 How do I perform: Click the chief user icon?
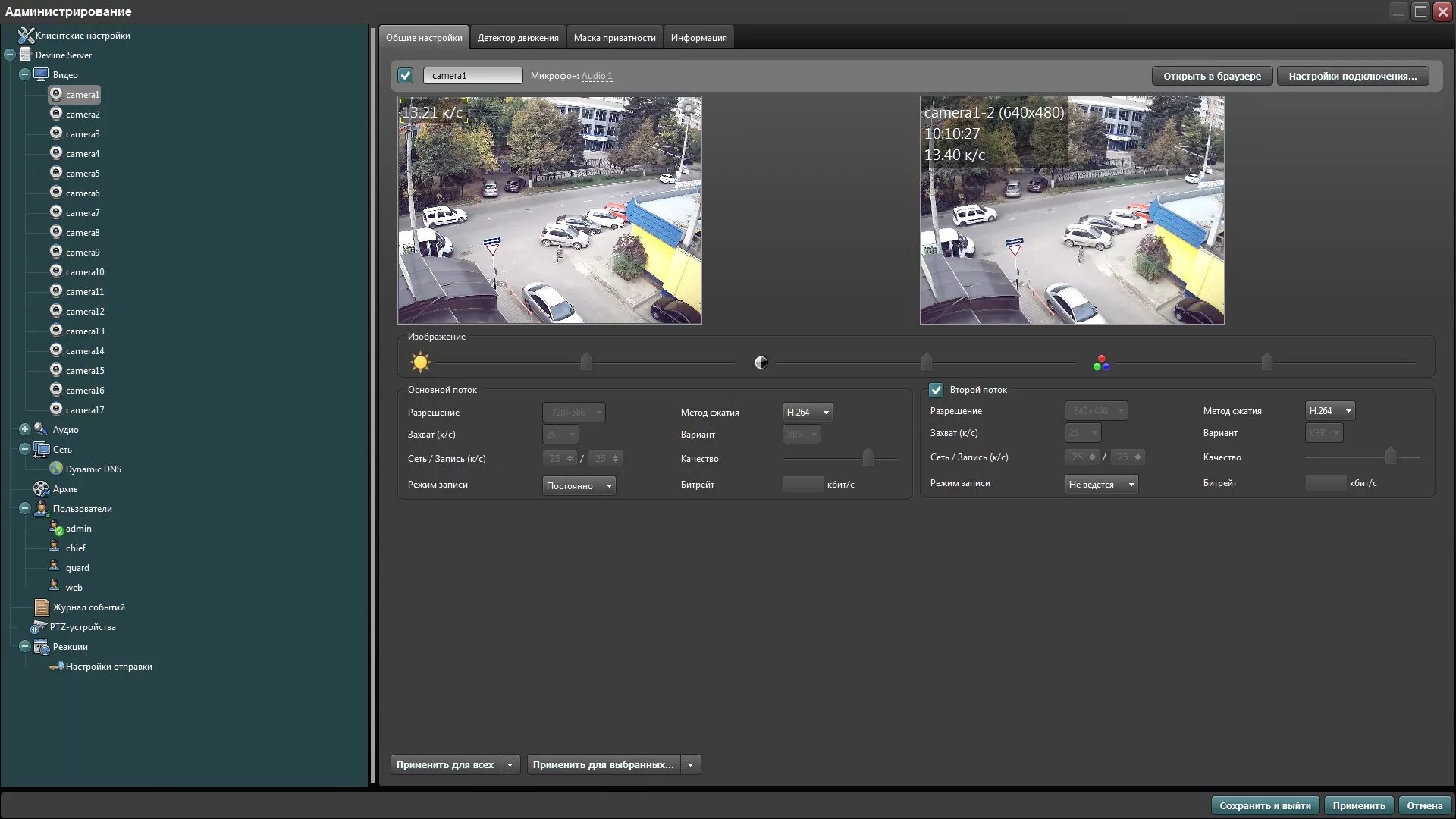pos(54,548)
